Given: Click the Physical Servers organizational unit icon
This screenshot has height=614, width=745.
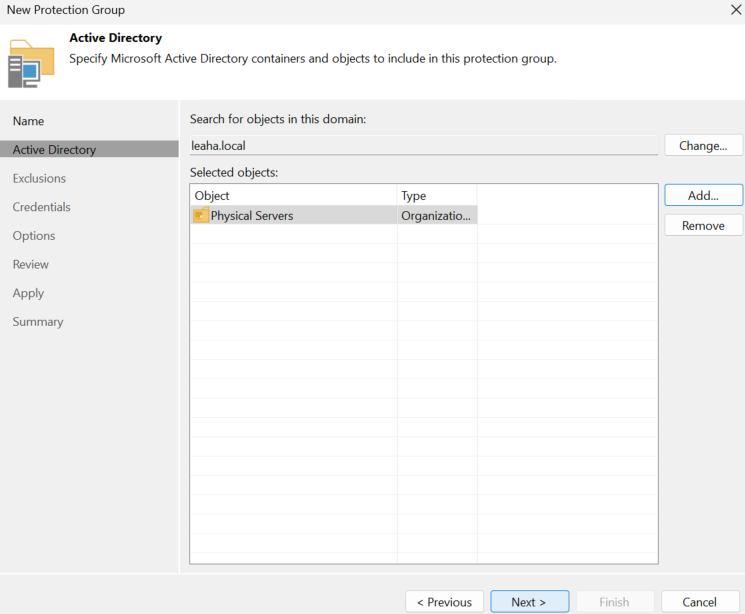Looking at the screenshot, I should 201,215.
